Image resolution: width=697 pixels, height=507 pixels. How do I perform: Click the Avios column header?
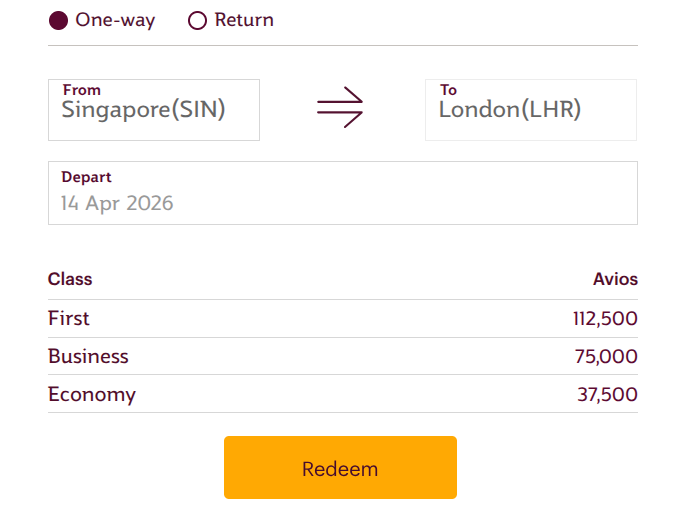[x=615, y=280]
